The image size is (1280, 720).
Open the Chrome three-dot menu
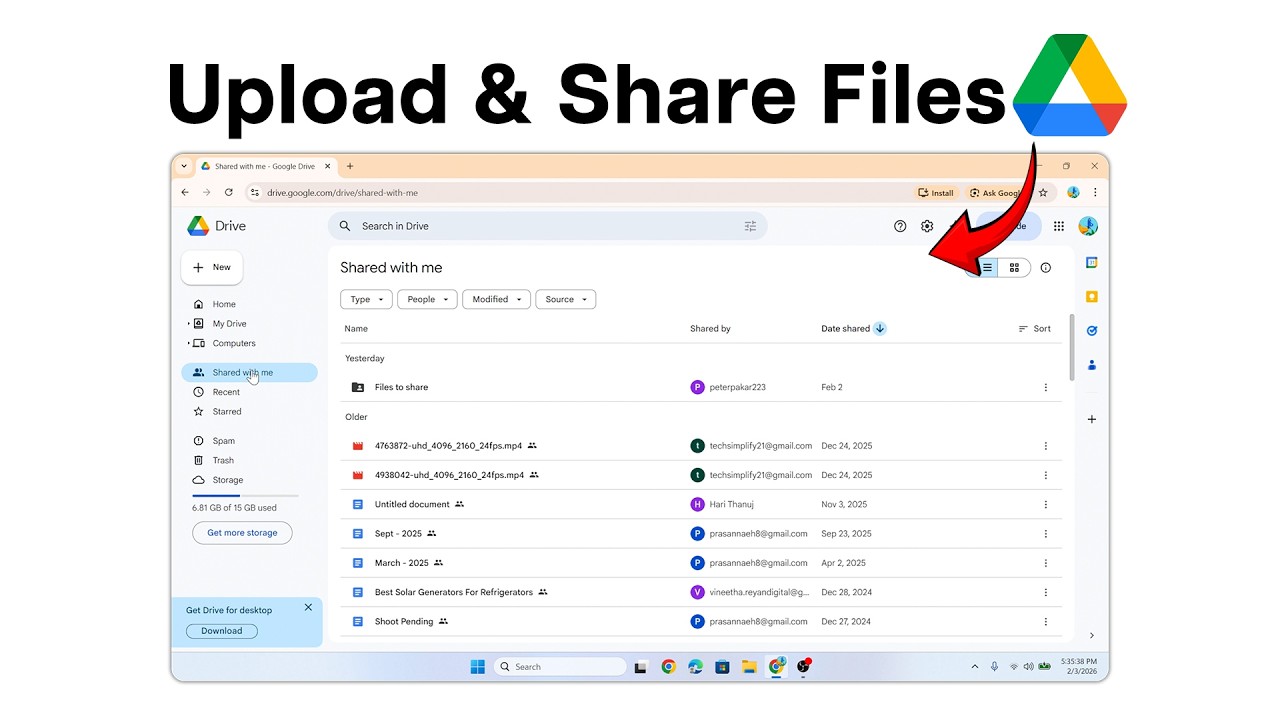pyautogui.click(x=1095, y=192)
